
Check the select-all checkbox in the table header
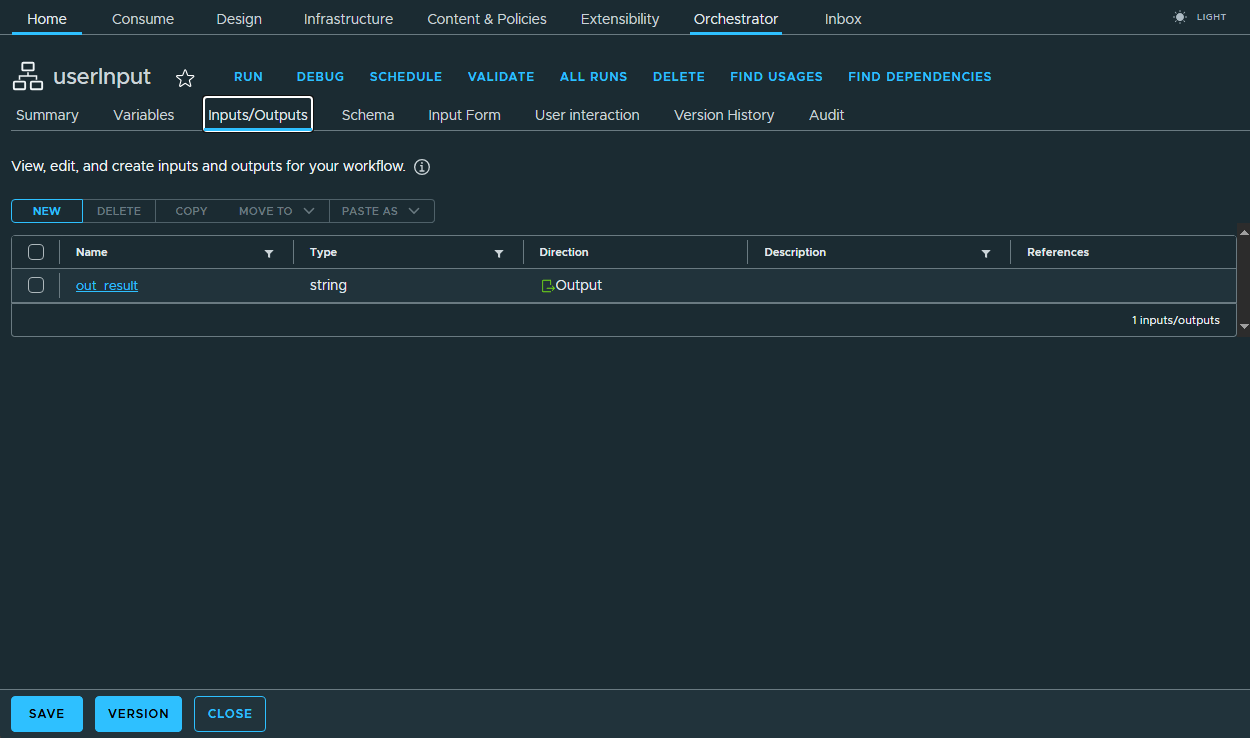click(36, 252)
